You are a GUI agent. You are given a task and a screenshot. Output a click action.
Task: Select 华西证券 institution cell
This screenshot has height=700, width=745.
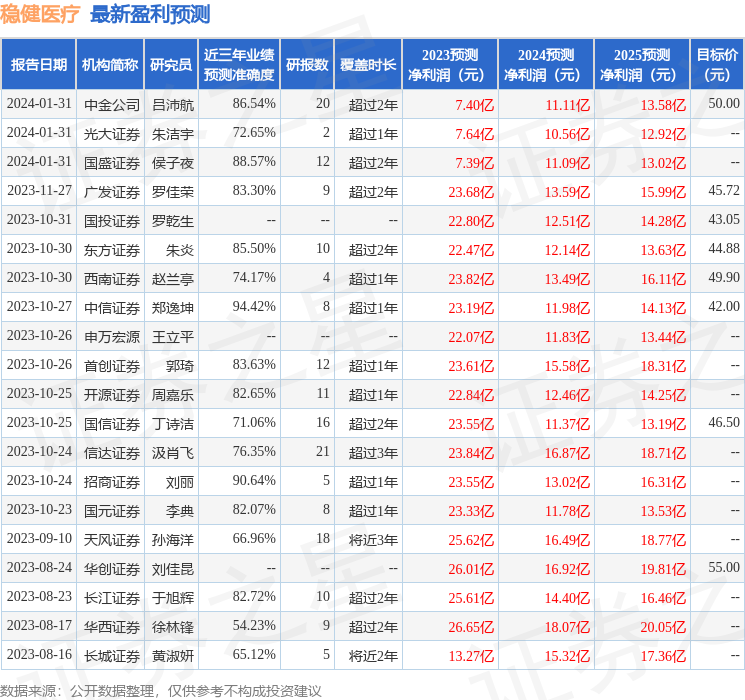pos(112,626)
